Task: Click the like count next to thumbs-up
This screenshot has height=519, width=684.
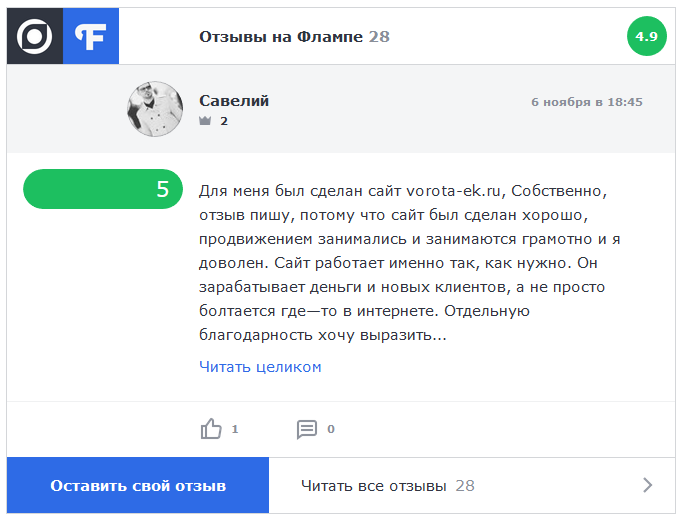Action: (x=235, y=429)
